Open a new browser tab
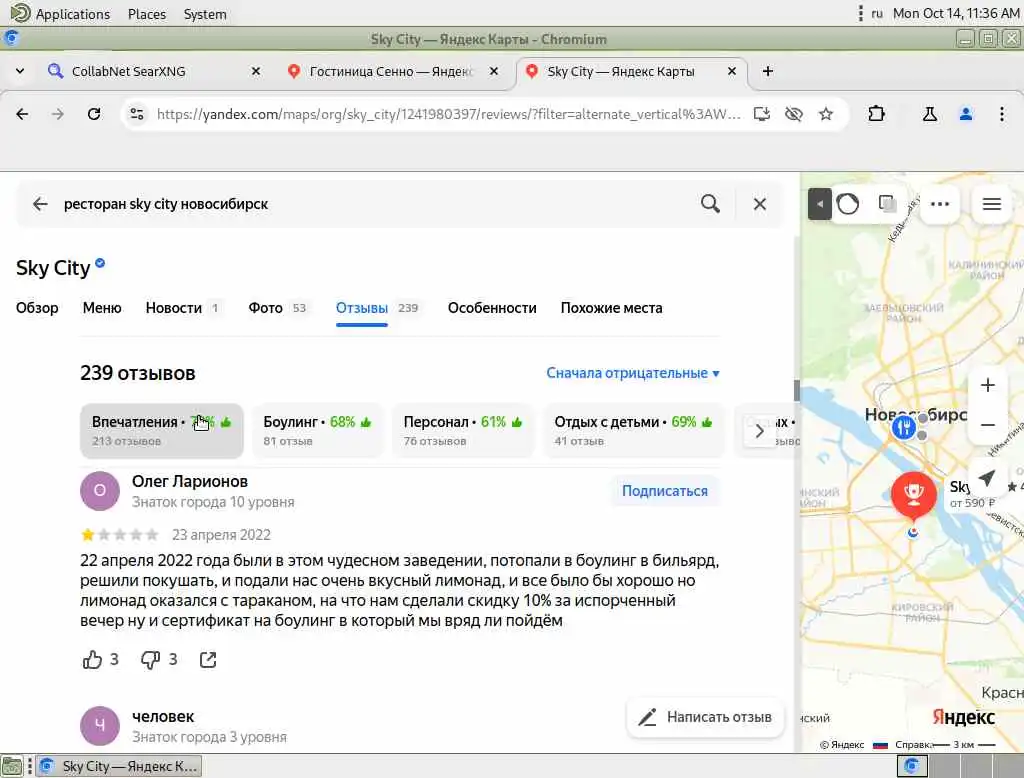The height and width of the screenshot is (778, 1024). 768,71
